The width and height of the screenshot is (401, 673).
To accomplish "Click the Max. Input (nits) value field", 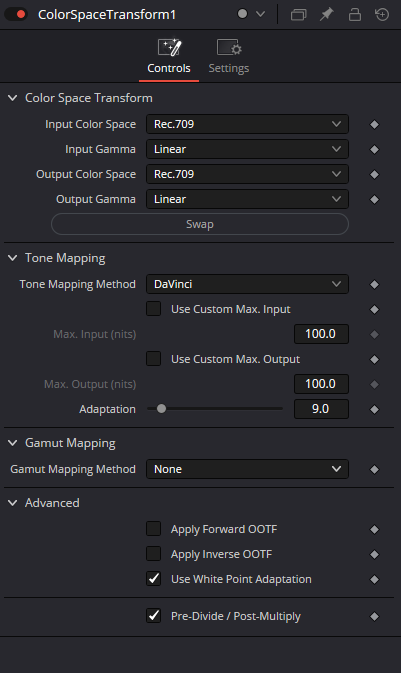I will coord(321,334).
